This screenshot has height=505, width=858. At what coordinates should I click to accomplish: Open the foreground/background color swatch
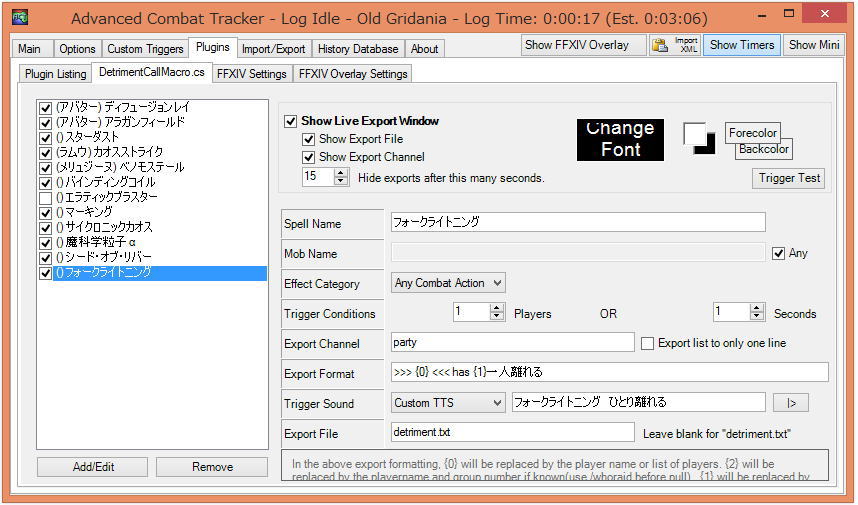pyautogui.click(x=699, y=138)
